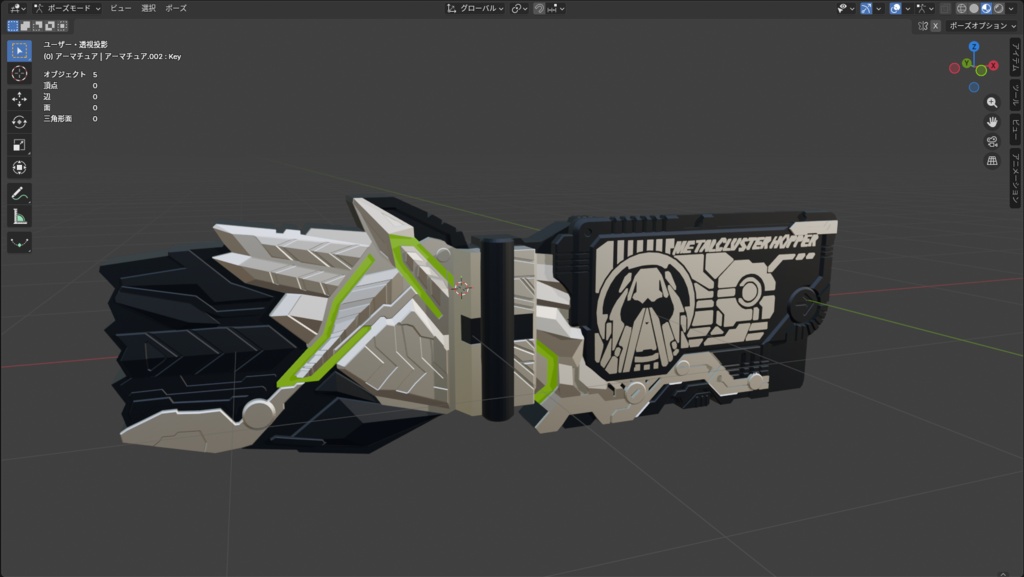Click the オブジェクト 5 statistics text

(70, 74)
